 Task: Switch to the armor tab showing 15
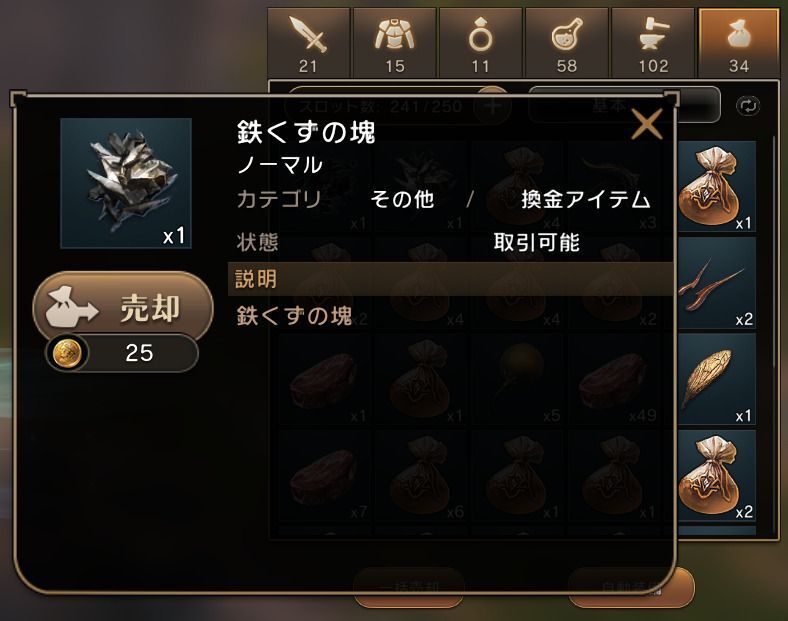(x=395, y=43)
